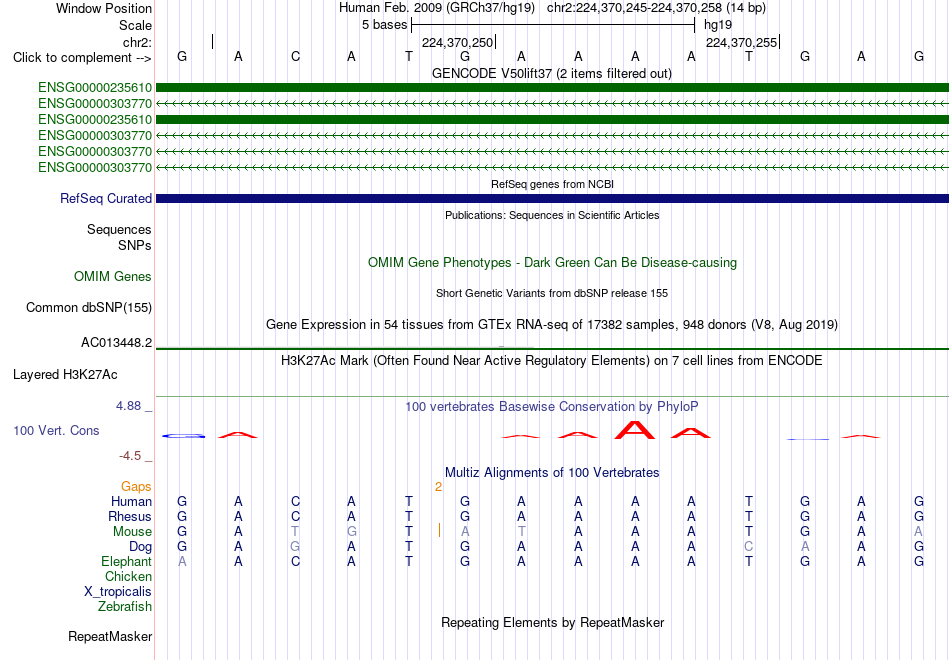Open the GENCODE V50lift37 track title
Screen dimensions: 950x660
pos(552,73)
